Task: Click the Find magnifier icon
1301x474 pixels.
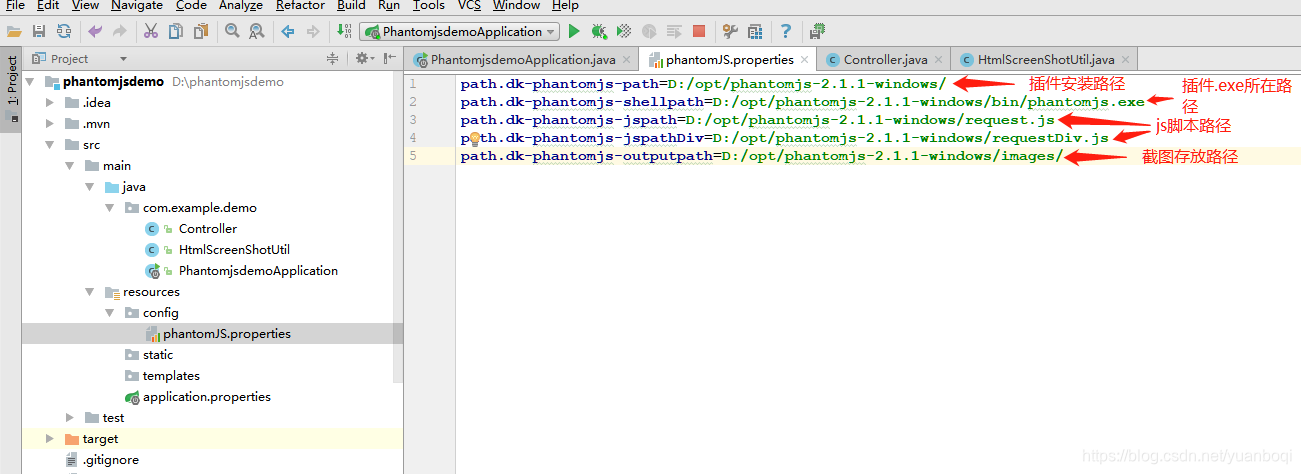Action: click(x=232, y=32)
